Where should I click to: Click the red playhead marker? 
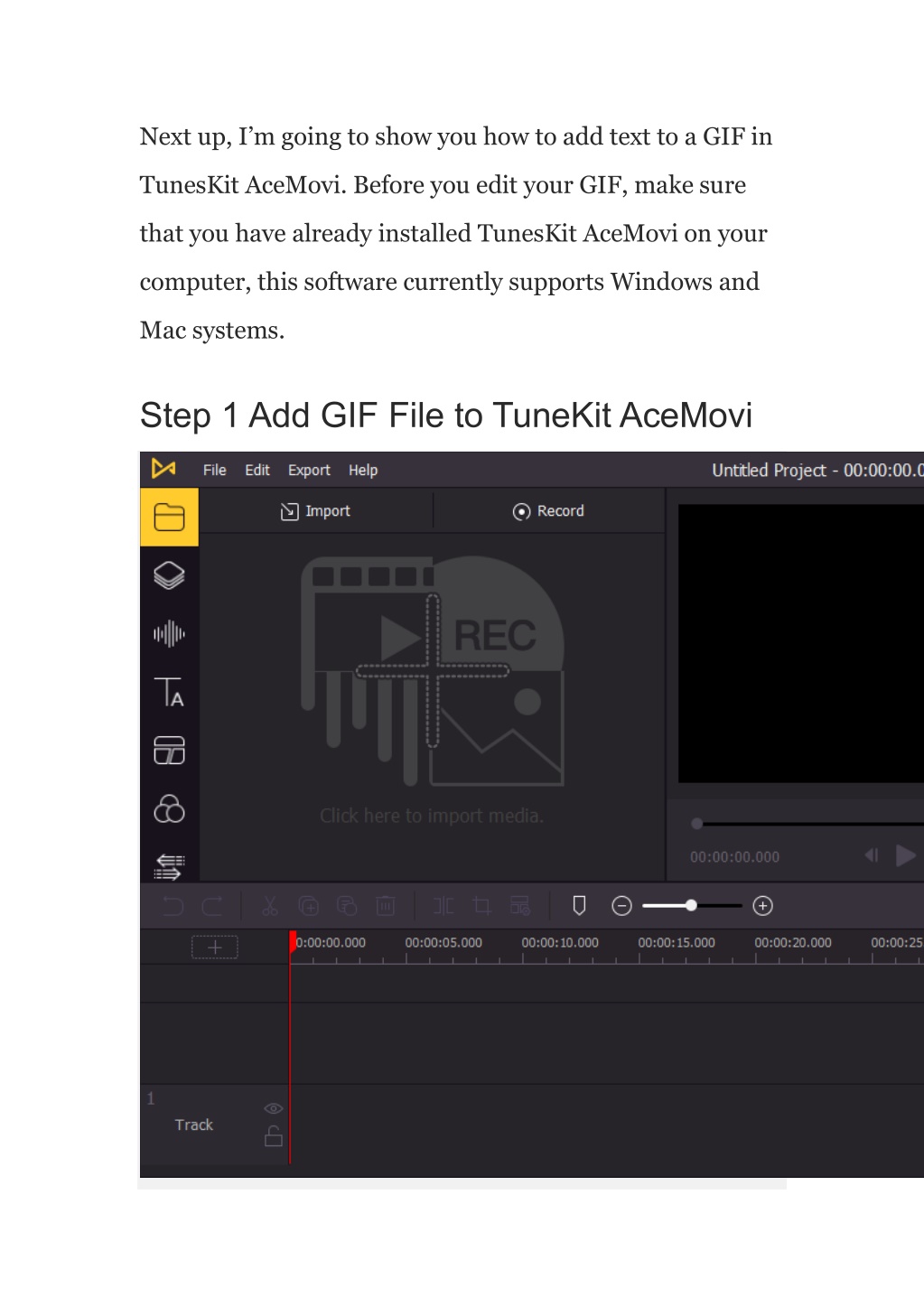tap(292, 941)
